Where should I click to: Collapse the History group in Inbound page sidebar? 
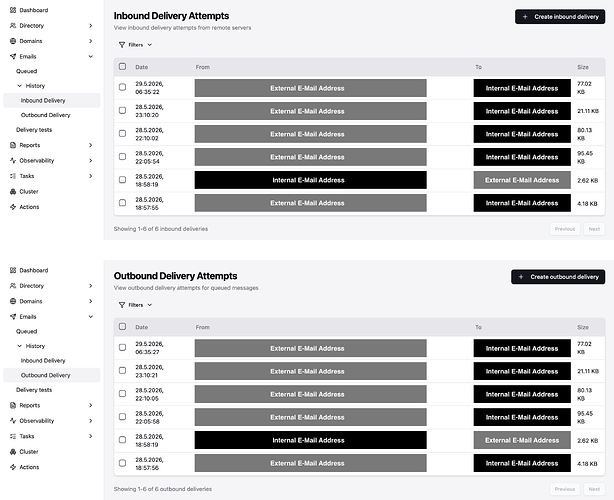(x=19, y=86)
